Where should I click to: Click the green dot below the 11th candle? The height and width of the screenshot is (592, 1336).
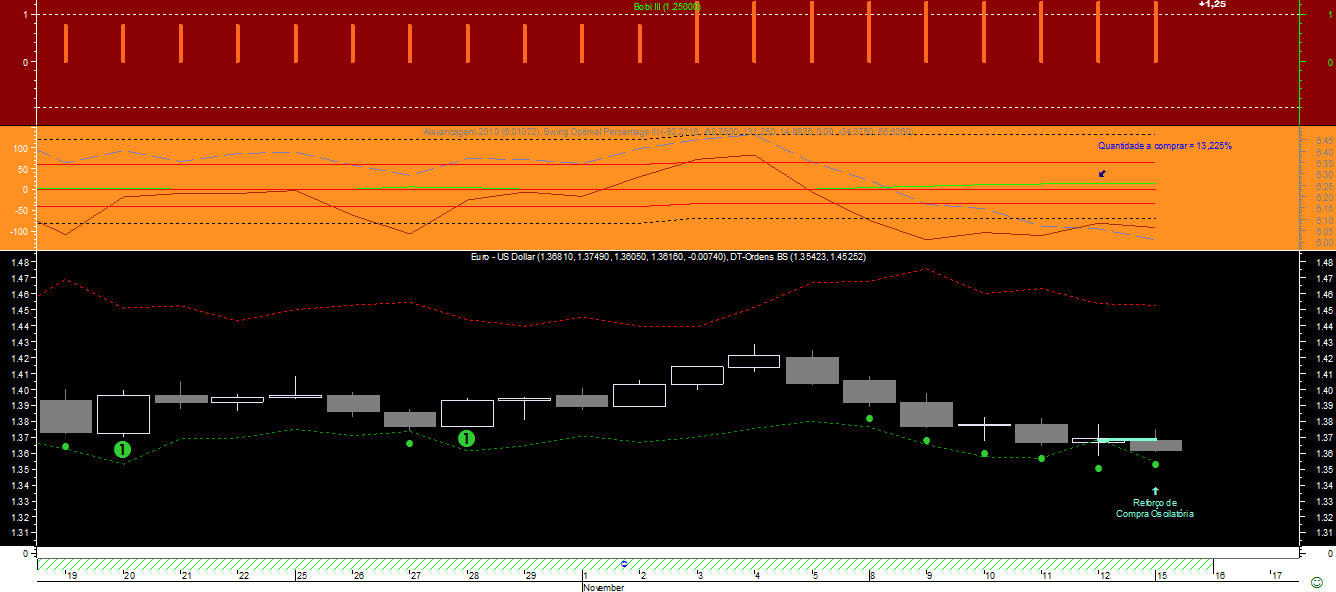pos(1041,458)
